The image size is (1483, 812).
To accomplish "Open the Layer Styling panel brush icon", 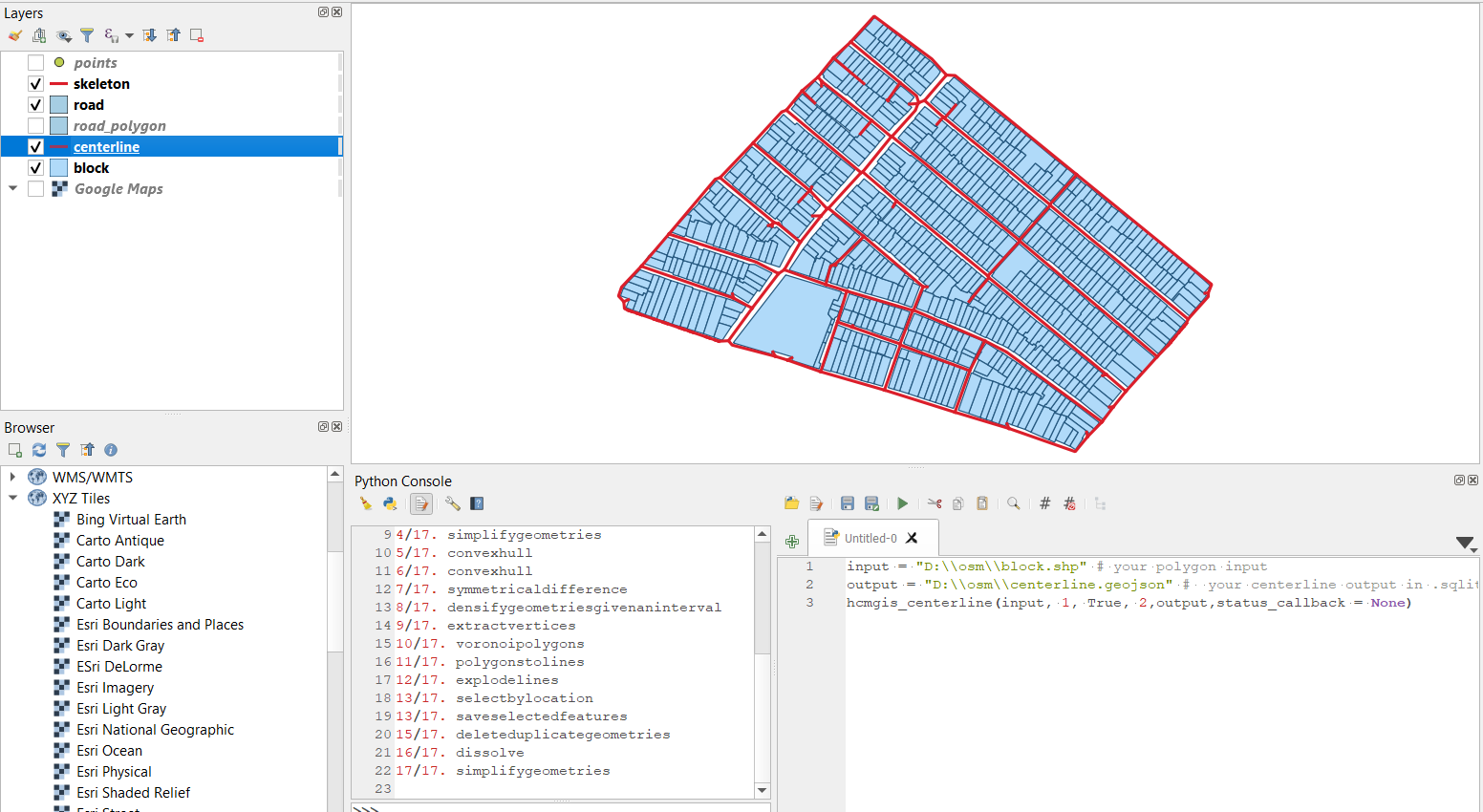I will click(x=15, y=35).
